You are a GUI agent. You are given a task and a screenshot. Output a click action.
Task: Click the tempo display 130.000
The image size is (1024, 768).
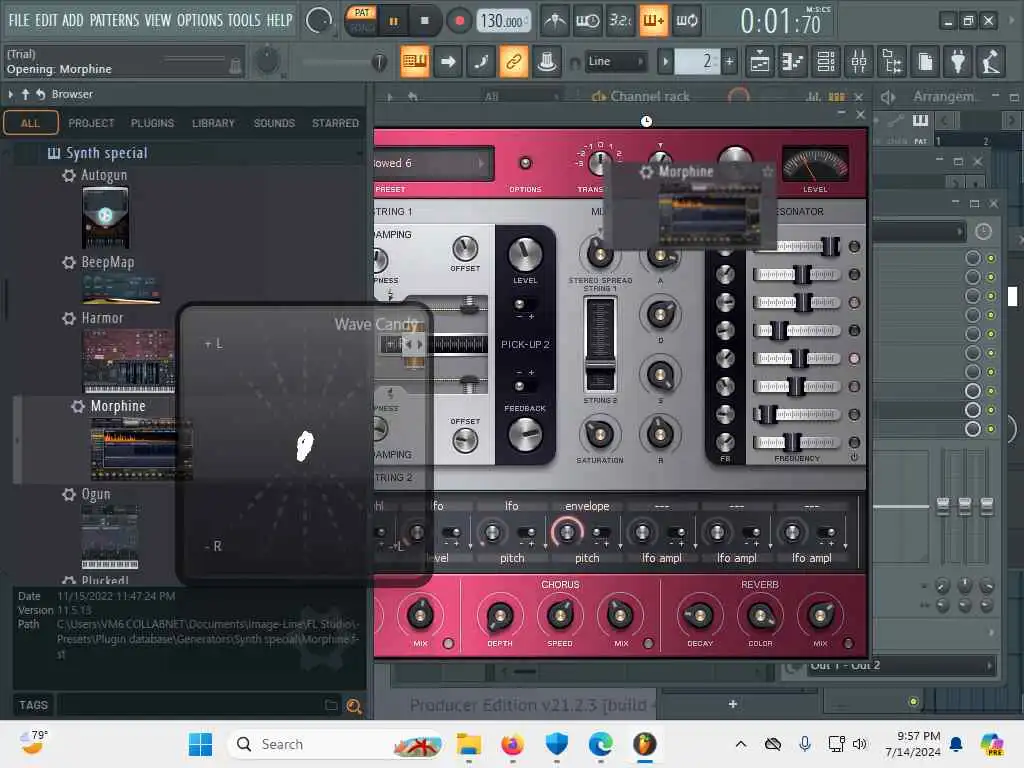click(502, 21)
